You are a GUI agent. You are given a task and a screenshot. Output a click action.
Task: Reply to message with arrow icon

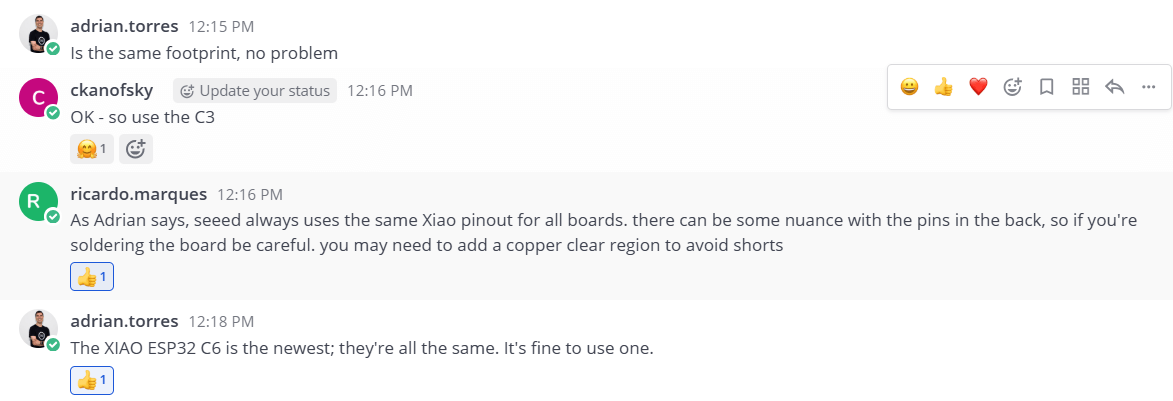1115,87
